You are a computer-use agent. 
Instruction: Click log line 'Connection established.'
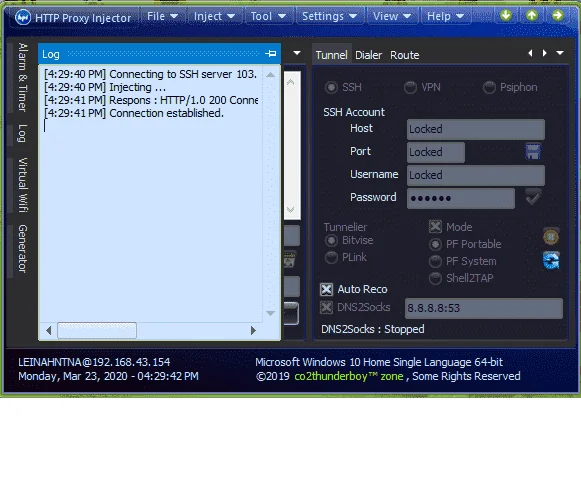click(134, 113)
